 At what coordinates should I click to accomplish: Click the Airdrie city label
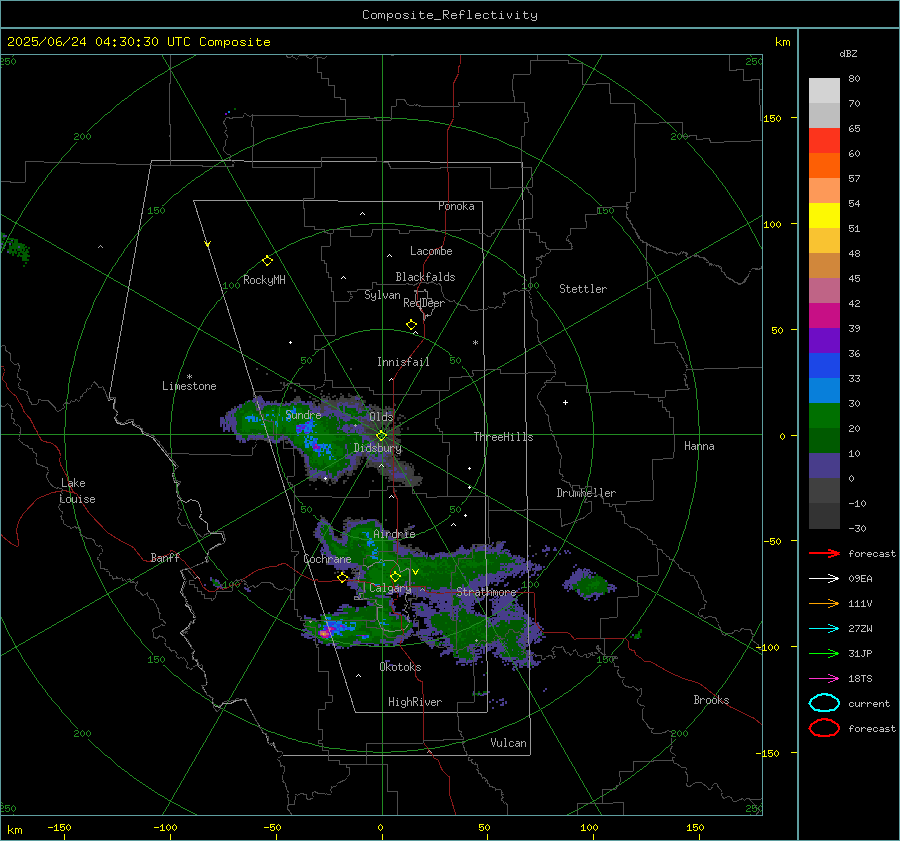pos(394,534)
